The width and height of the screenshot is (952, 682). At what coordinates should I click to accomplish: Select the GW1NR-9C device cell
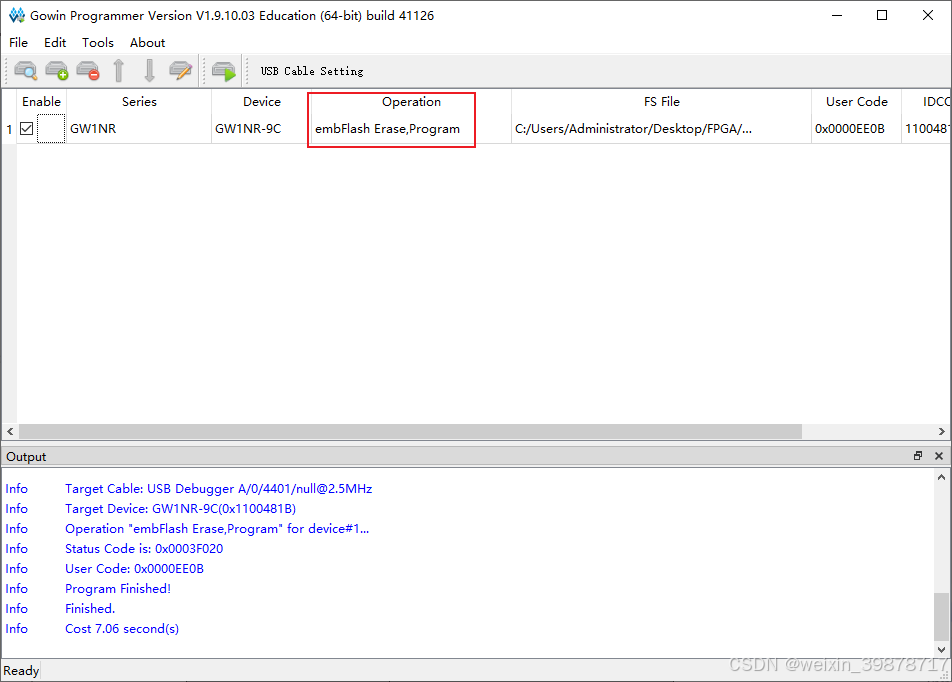262,129
